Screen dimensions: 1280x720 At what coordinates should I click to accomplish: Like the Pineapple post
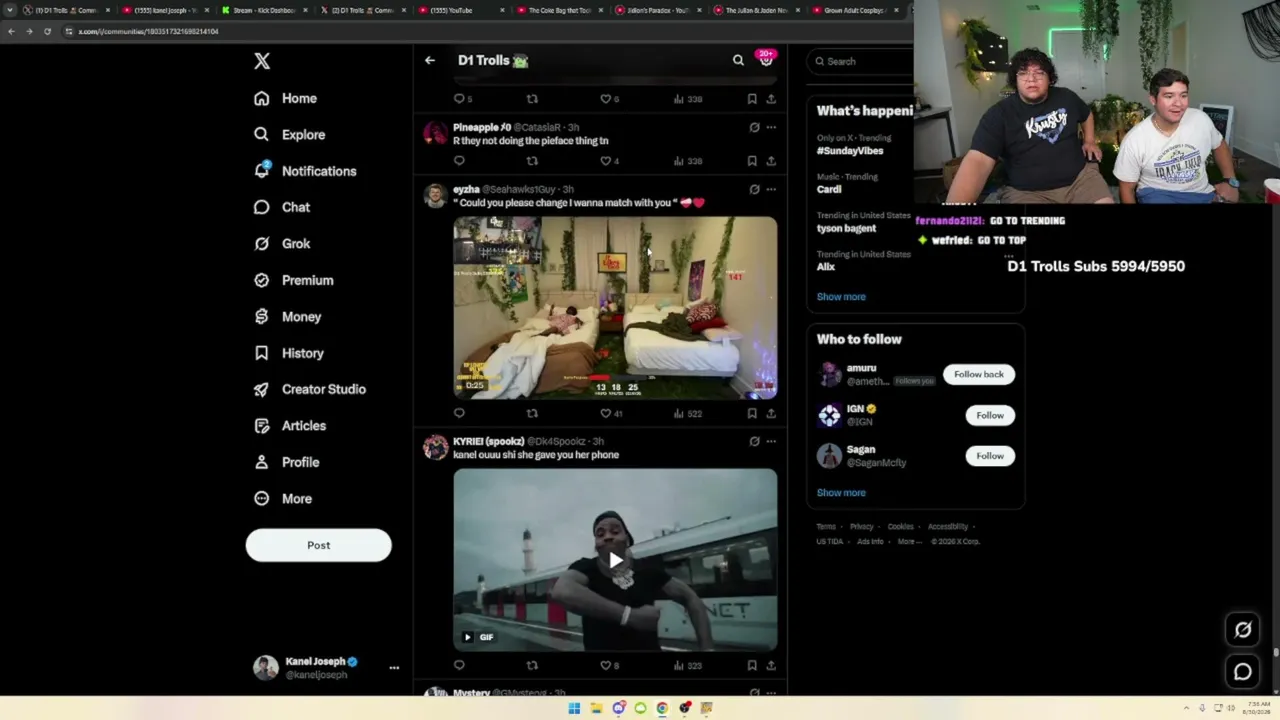605,160
